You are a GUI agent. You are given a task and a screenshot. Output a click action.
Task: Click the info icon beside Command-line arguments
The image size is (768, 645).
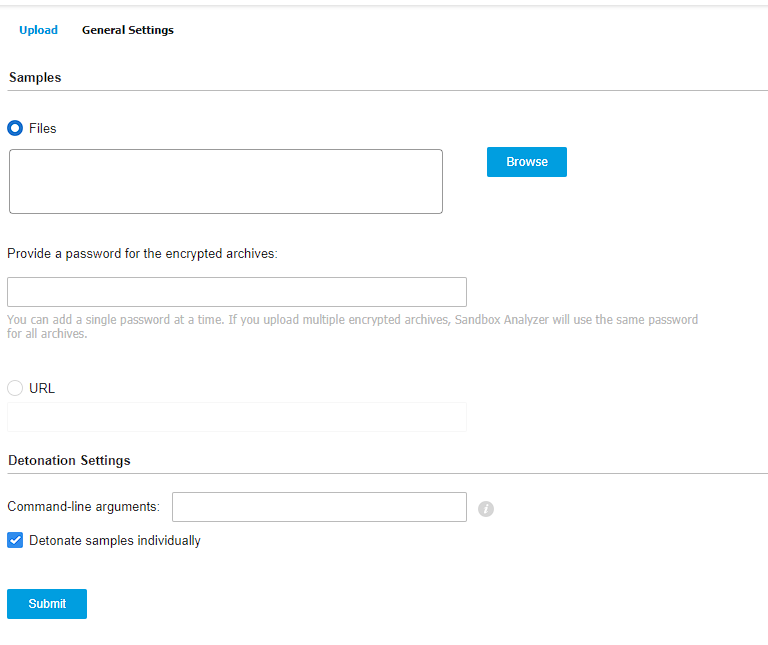pos(486,508)
